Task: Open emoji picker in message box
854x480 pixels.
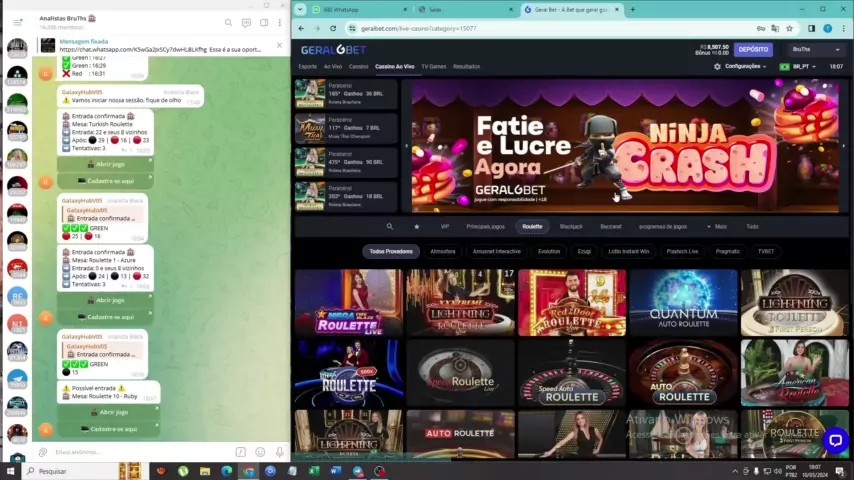Action: tap(260, 452)
